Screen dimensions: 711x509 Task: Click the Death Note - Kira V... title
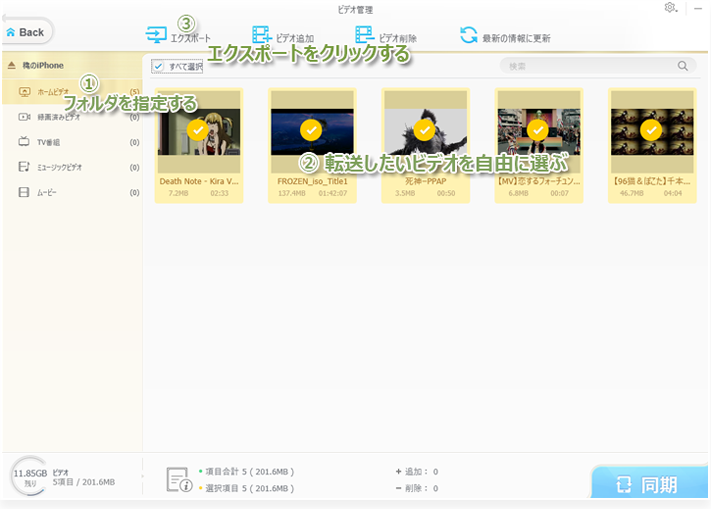tap(199, 181)
